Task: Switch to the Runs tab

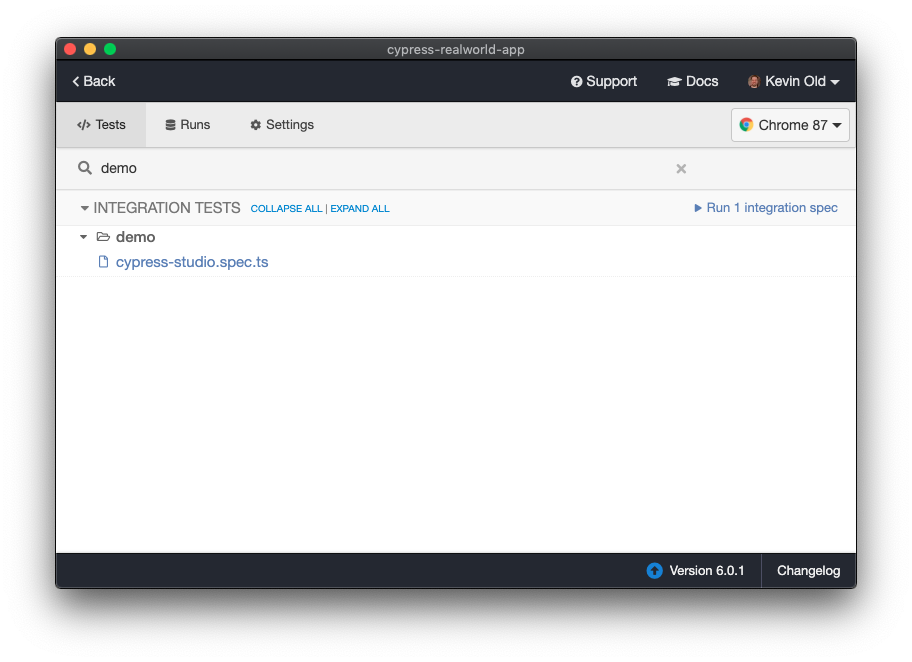Action: (188, 125)
